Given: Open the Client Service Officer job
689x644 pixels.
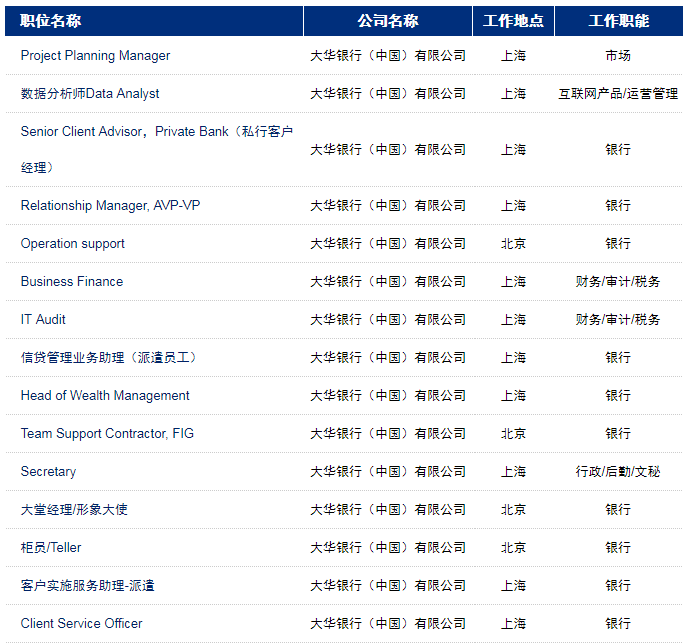Looking at the screenshot, I should tap(82, 624).
